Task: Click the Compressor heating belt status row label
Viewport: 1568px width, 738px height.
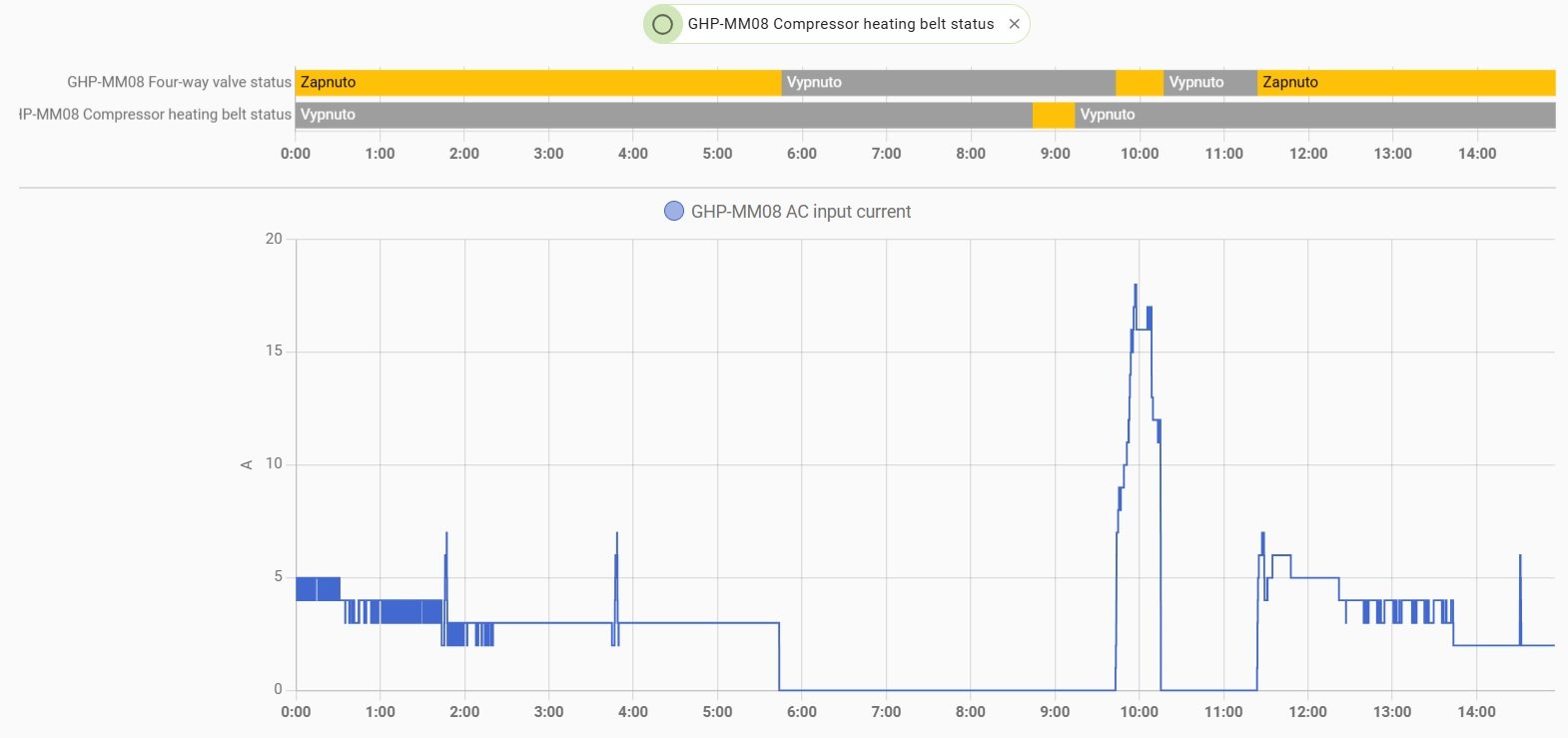Action: pyautogui.click(x=156, y=114)
